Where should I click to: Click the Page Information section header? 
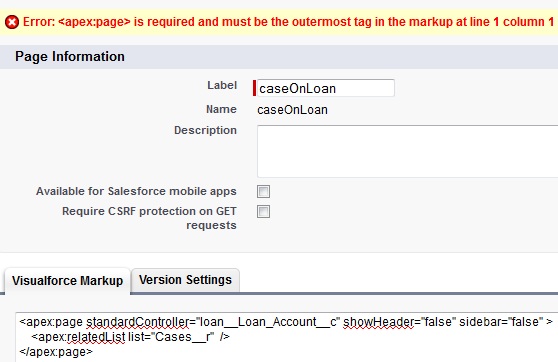[70, 57]
